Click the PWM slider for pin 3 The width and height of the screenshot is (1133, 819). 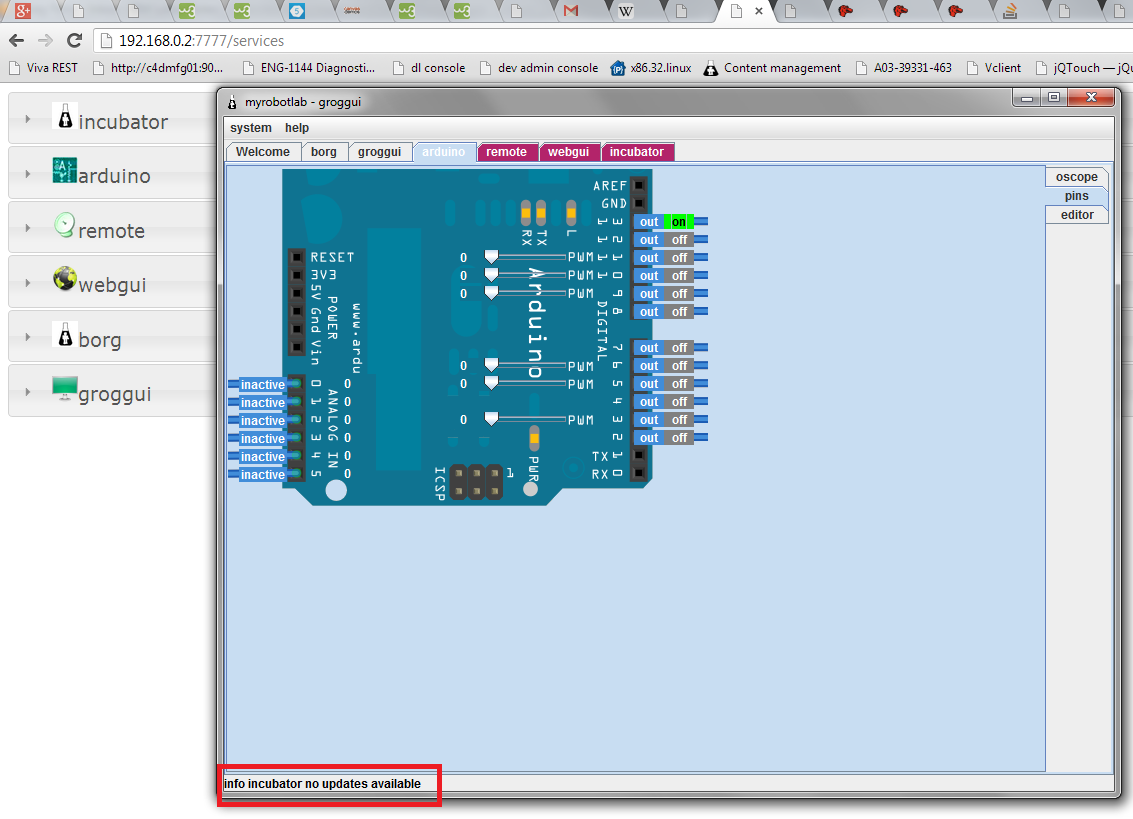pyautogui.click(x=525, y=420)
